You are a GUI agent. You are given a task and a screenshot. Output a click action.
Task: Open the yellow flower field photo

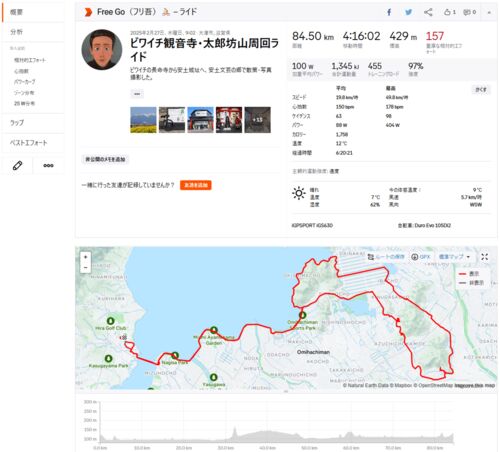tap(143, 120)
